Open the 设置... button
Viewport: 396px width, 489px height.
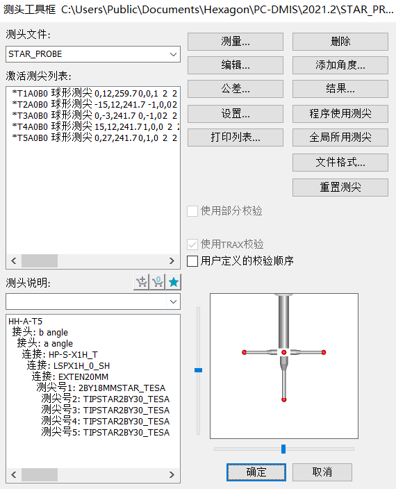(x=235, y=114)
